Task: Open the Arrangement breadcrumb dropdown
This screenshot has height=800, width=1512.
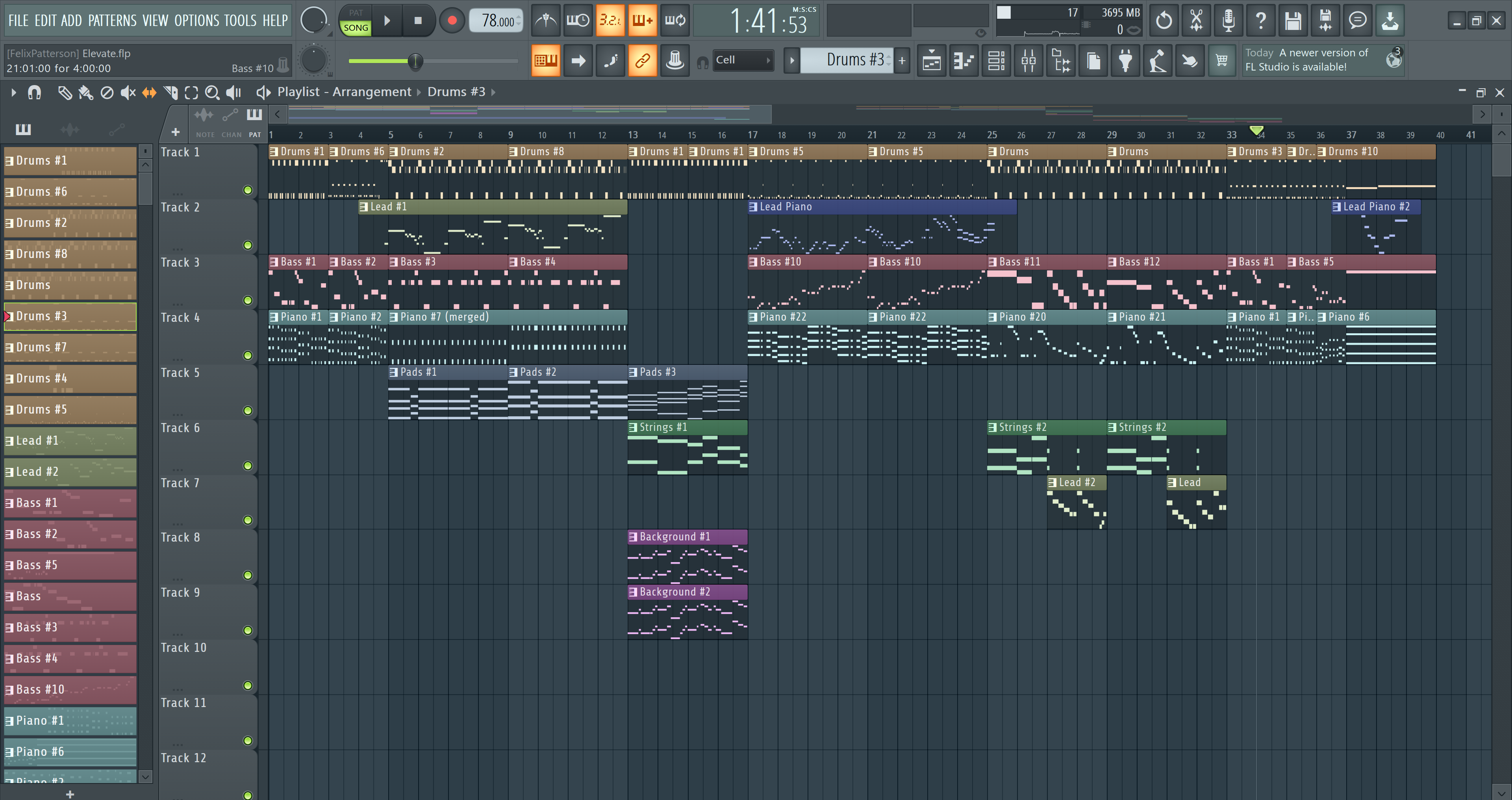Action: point(372,92)
